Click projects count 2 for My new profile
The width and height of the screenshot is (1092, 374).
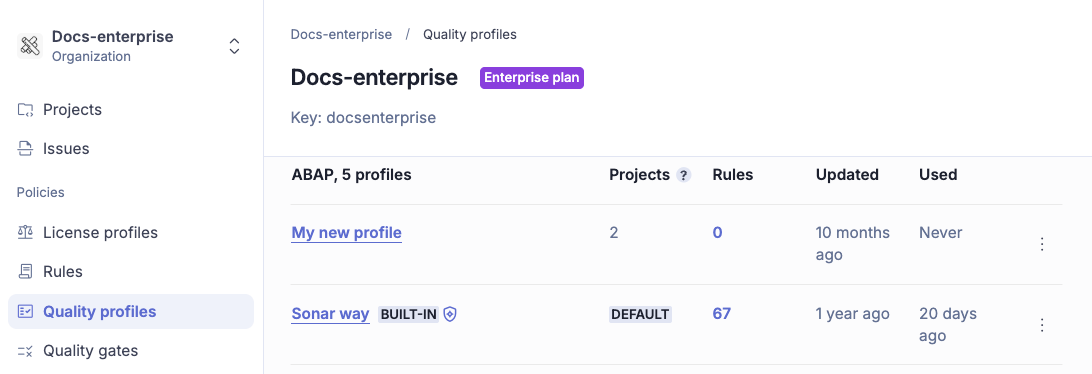coord(614,233)
